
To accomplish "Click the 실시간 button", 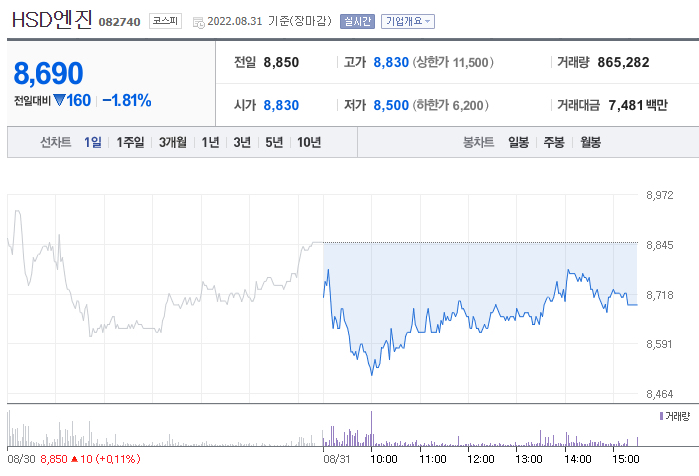I will [358, 21].
